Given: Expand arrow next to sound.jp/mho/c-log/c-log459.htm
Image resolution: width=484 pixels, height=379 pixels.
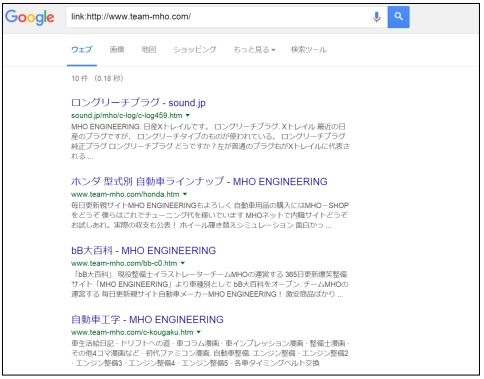Looking at the screenshot, I should pyautogui.click(x=188, y=115).
